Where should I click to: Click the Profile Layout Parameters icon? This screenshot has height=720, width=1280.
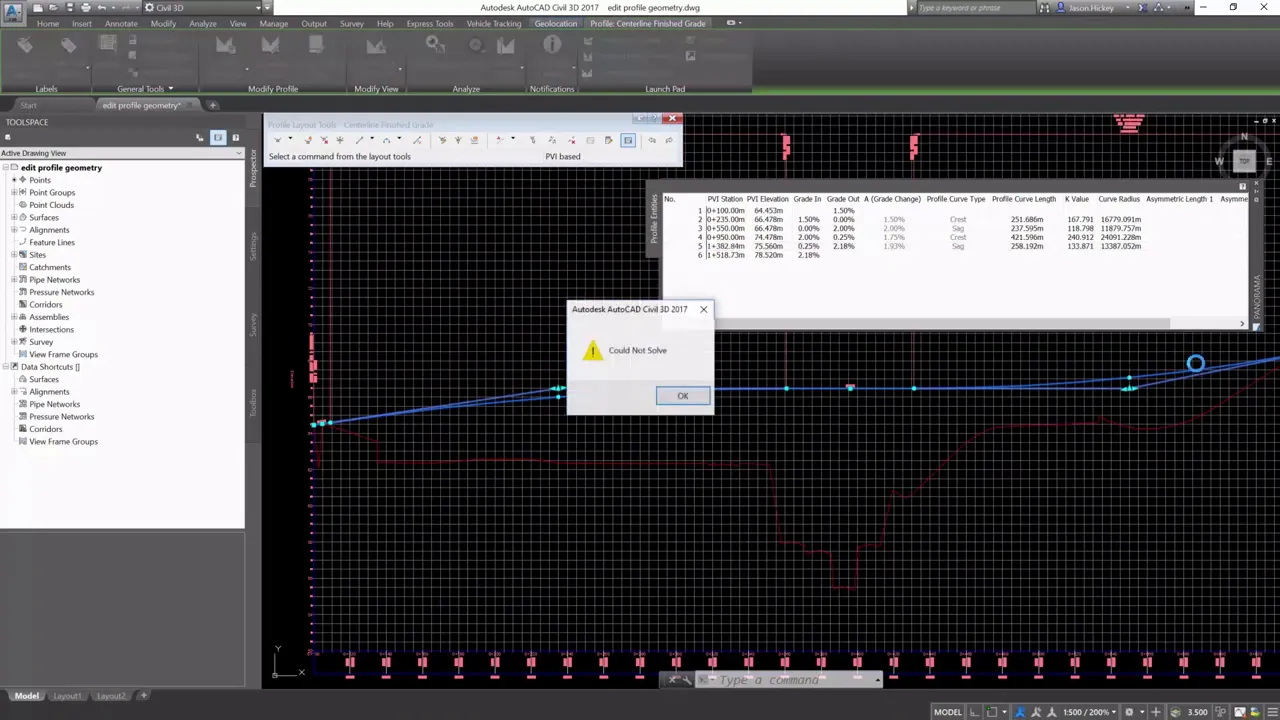pos(608,140)
